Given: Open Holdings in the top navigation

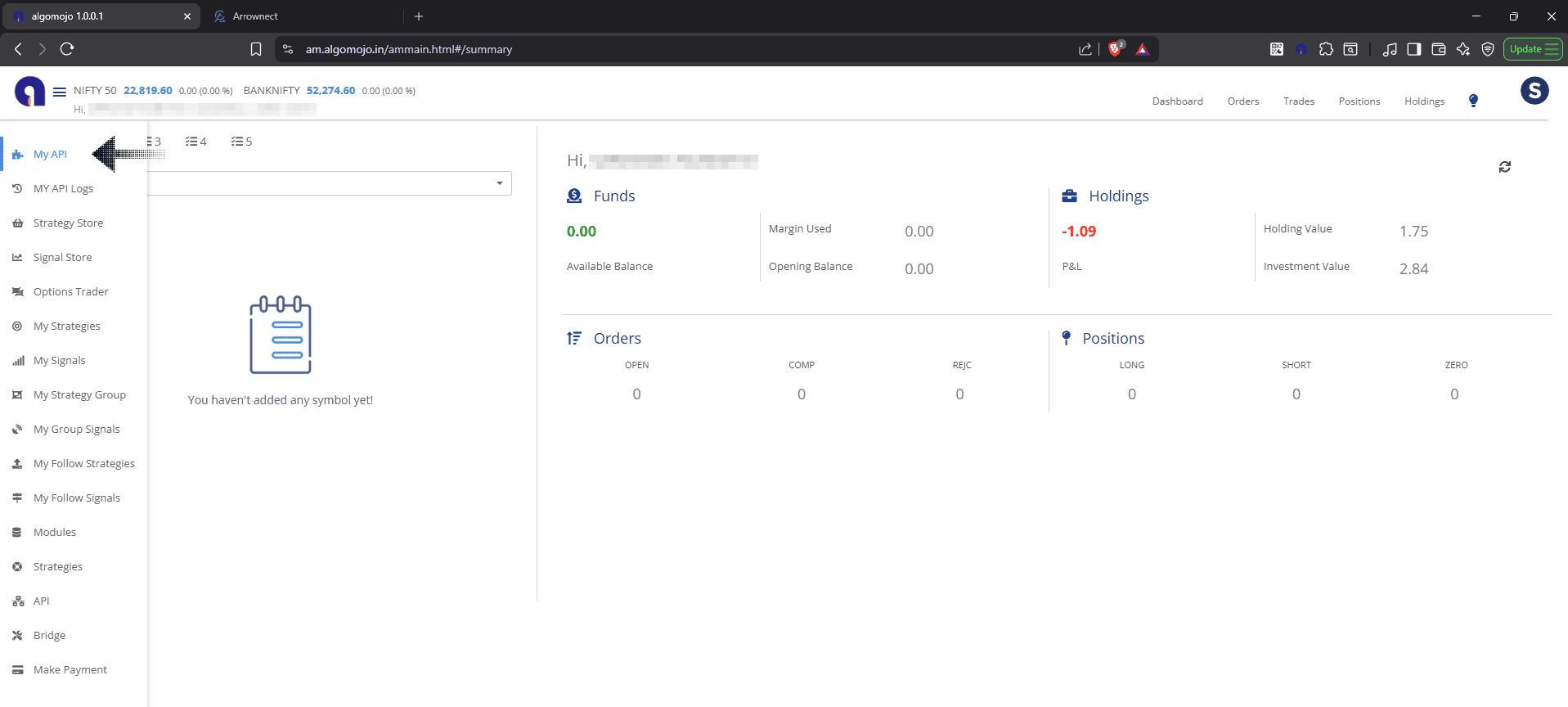Looking at the screenshot, I should click(x=1424, y=101).
